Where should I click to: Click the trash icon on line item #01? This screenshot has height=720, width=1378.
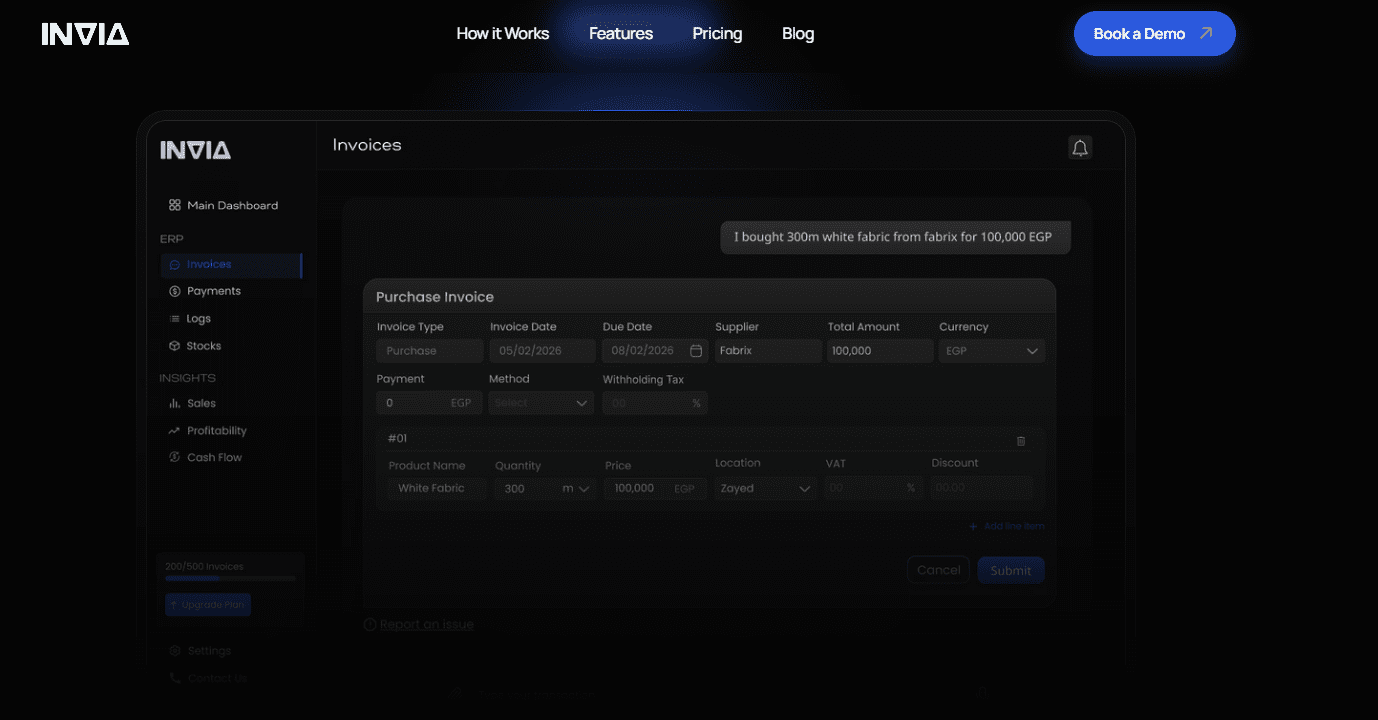point(1020,441)
